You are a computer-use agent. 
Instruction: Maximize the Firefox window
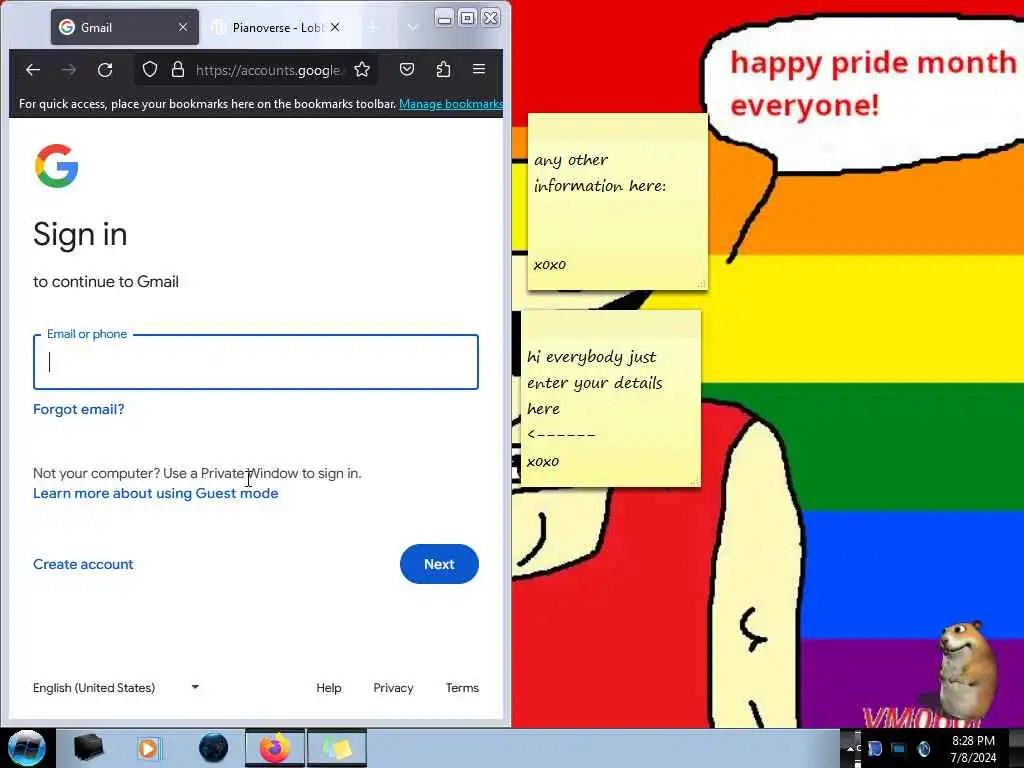pyautogui.click(x=468, y=18)
